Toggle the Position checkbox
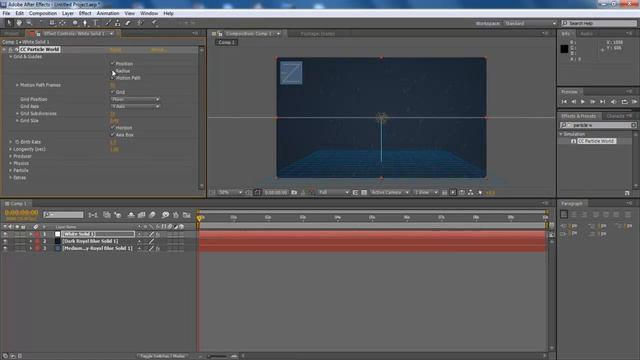Image resolution: width=640 pixels, height=360 pixels. coord(113,64)
